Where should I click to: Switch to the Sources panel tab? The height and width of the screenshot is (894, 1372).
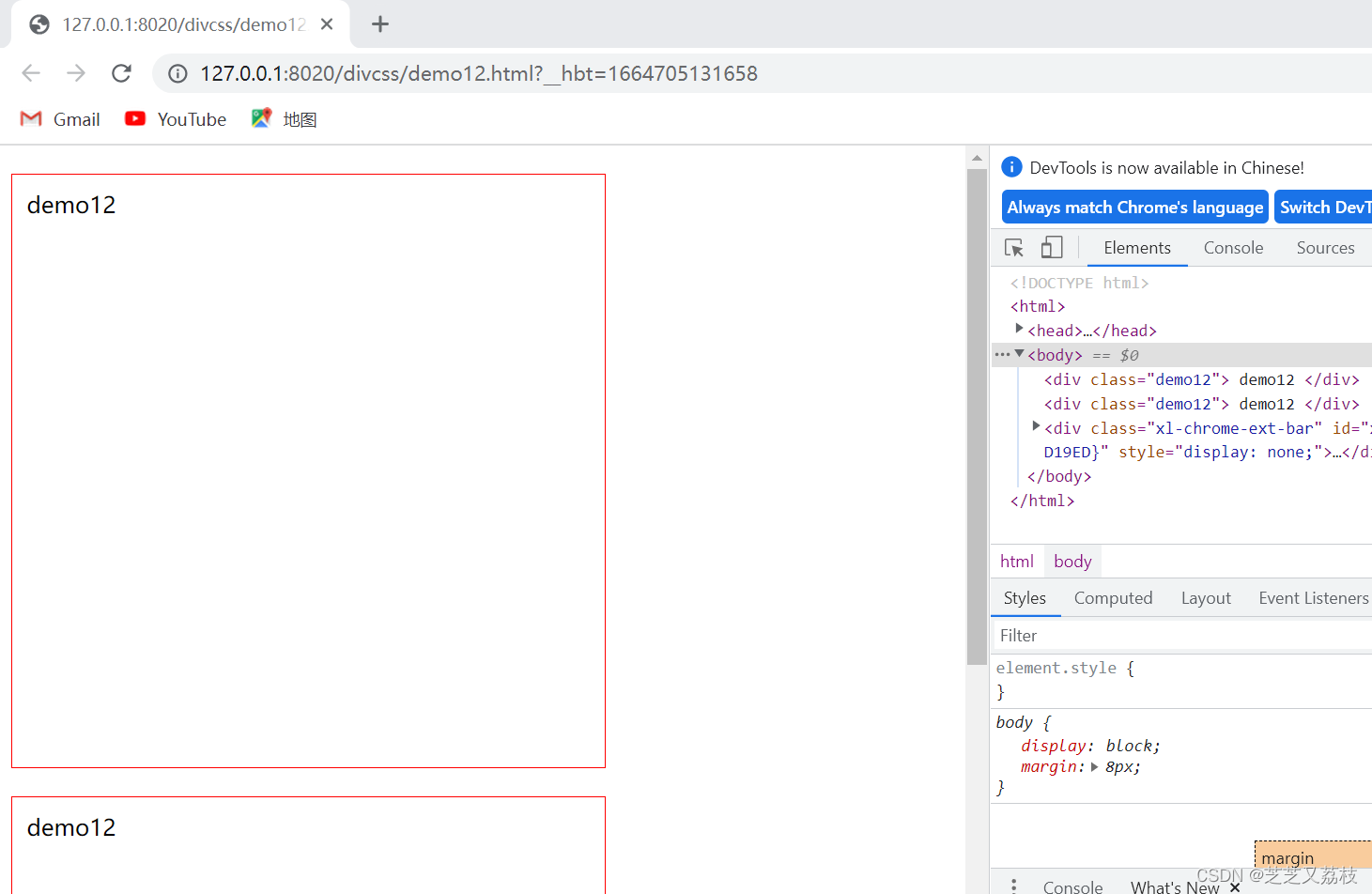[x=1325, y=248]
